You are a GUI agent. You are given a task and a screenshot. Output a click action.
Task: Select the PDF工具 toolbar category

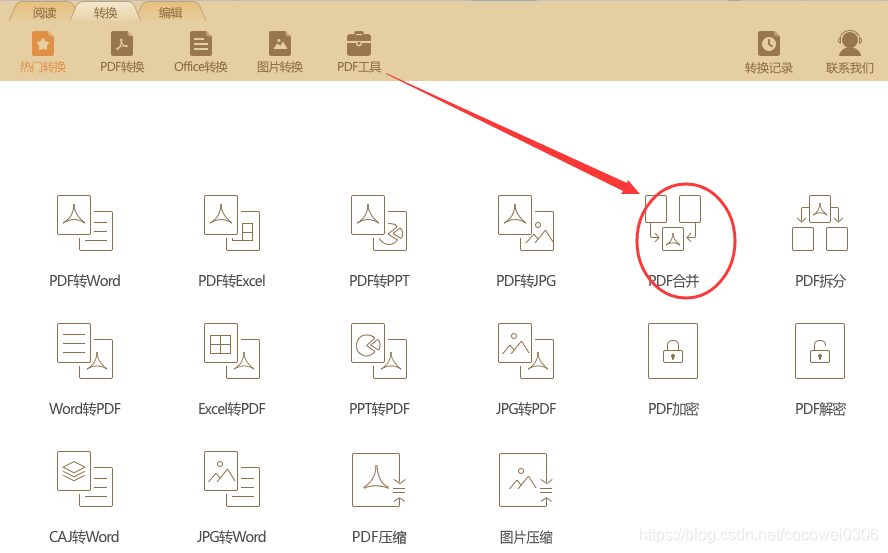tap(359, 52)
